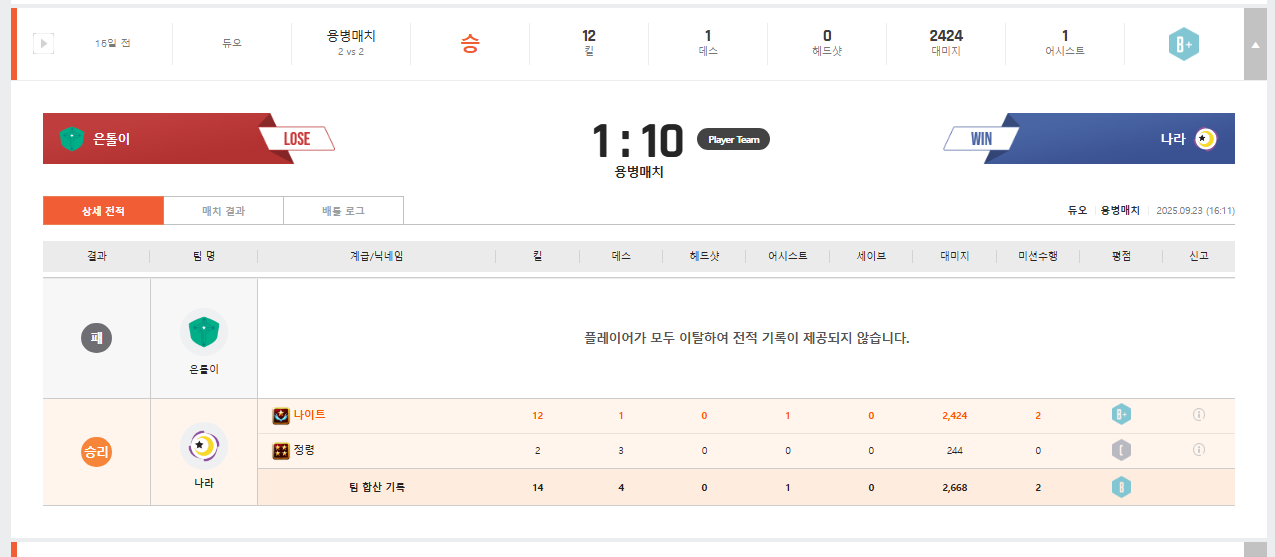Report player 정령 via info icon
Viewport: 1275px width, 557px height.
tap(1198, 450)
